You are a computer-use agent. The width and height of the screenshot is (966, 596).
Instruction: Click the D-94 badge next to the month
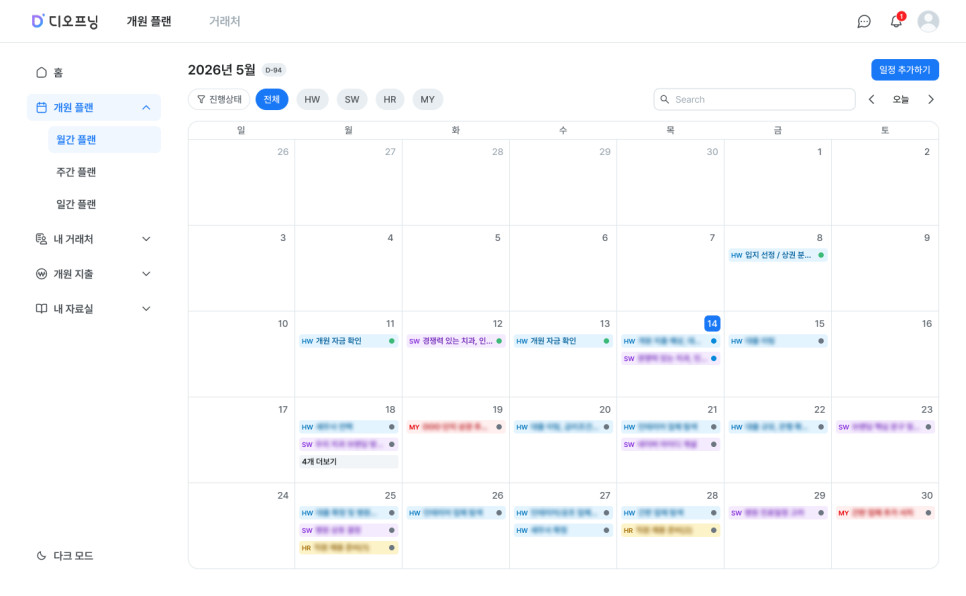tap(274, 70)
